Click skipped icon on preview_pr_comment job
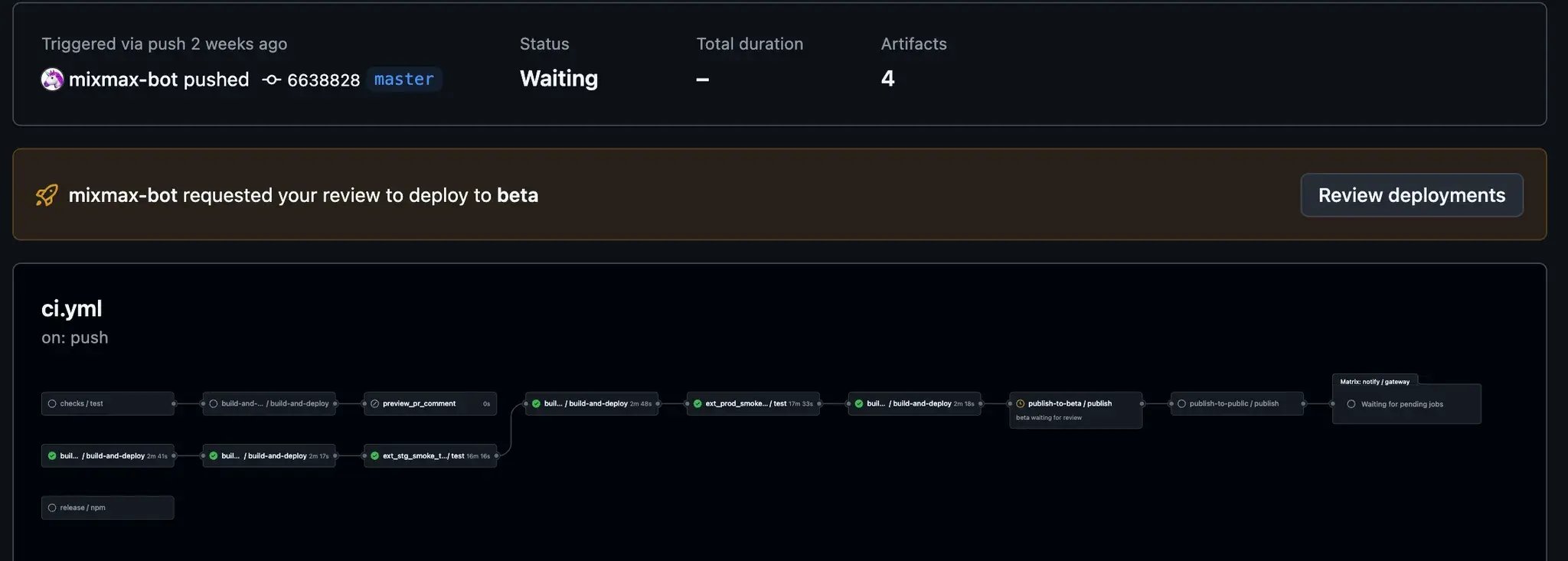Image resolution: width=1568 pixels, height=561 pixels. 374,403
